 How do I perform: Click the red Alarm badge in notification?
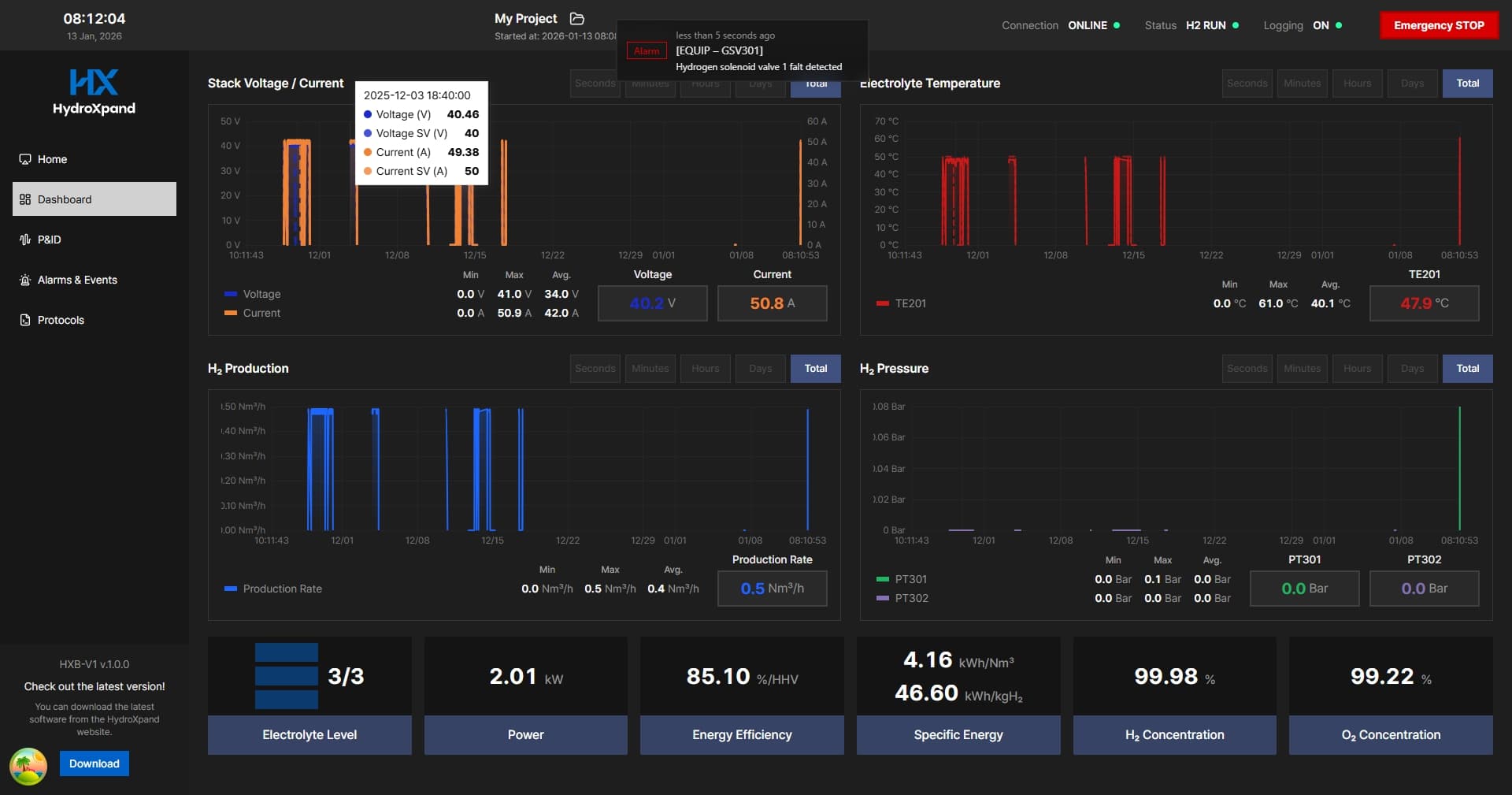tap(647, 51)
